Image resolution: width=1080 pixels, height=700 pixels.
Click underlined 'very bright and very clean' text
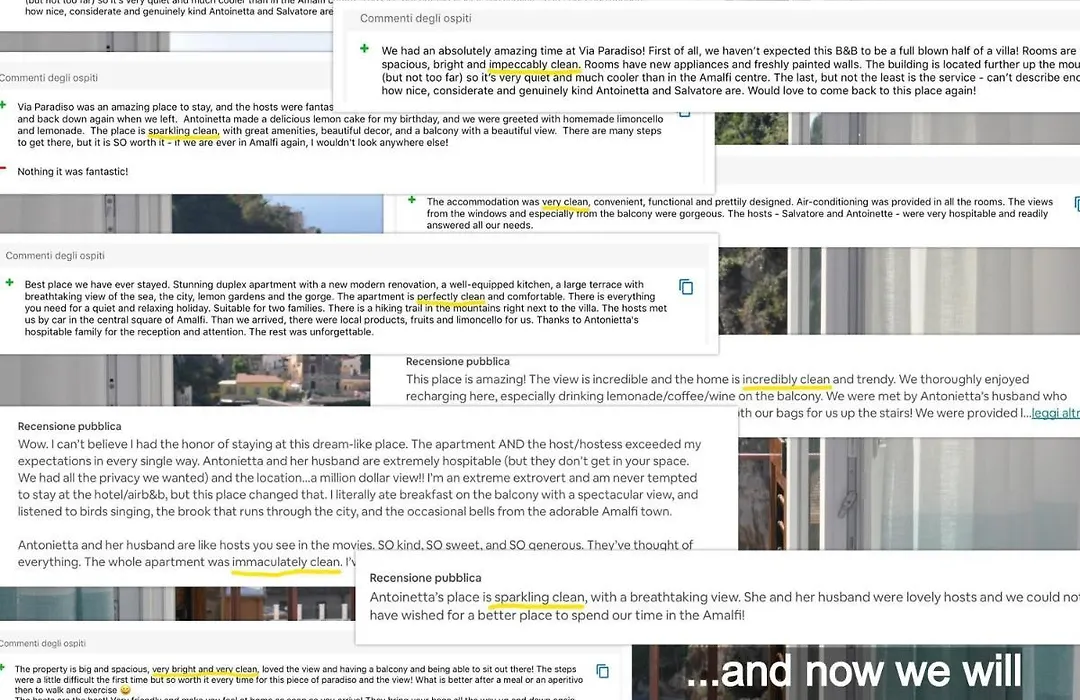(205, 669)
